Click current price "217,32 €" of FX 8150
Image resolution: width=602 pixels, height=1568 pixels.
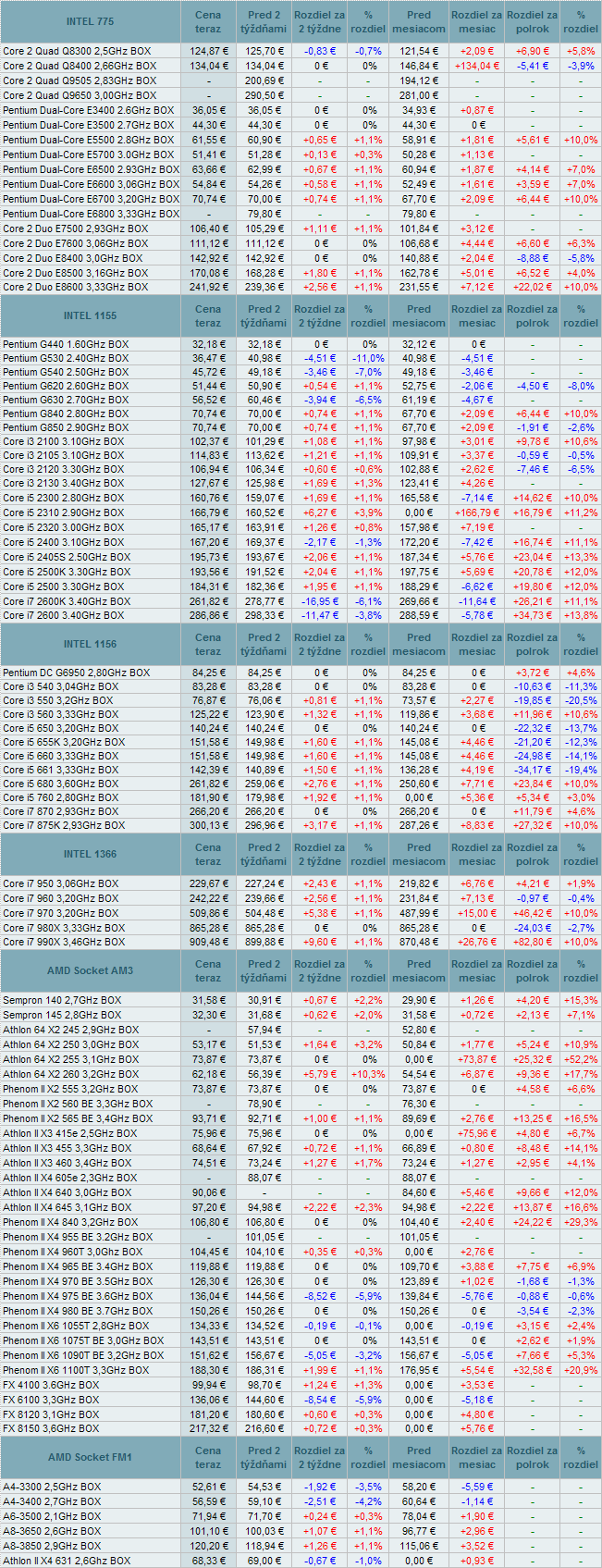tap(209, 1428)
